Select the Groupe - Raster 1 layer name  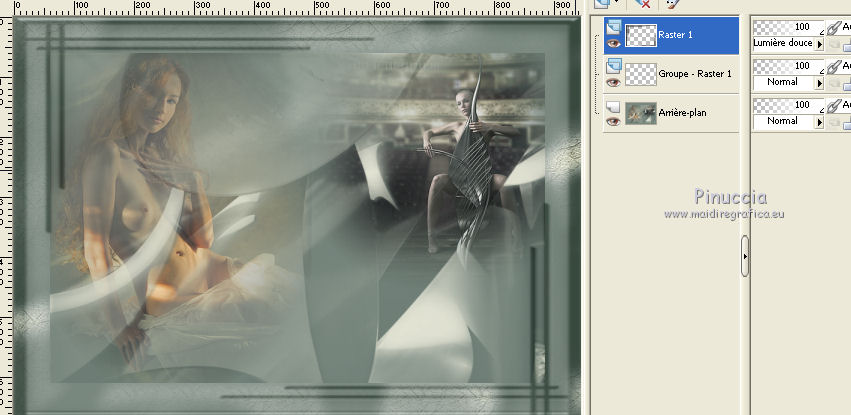click(x=695, y=74)
